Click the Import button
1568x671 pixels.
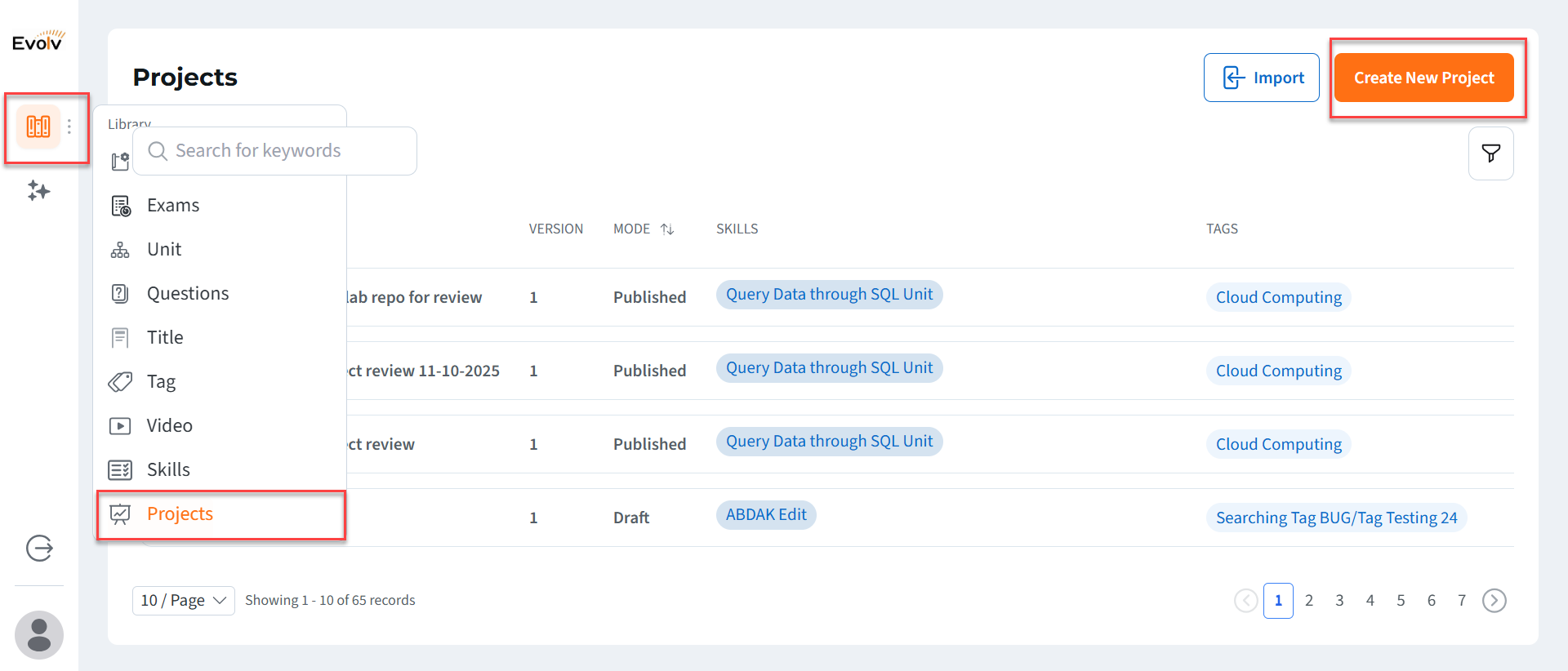click(x=1261, y=78)
